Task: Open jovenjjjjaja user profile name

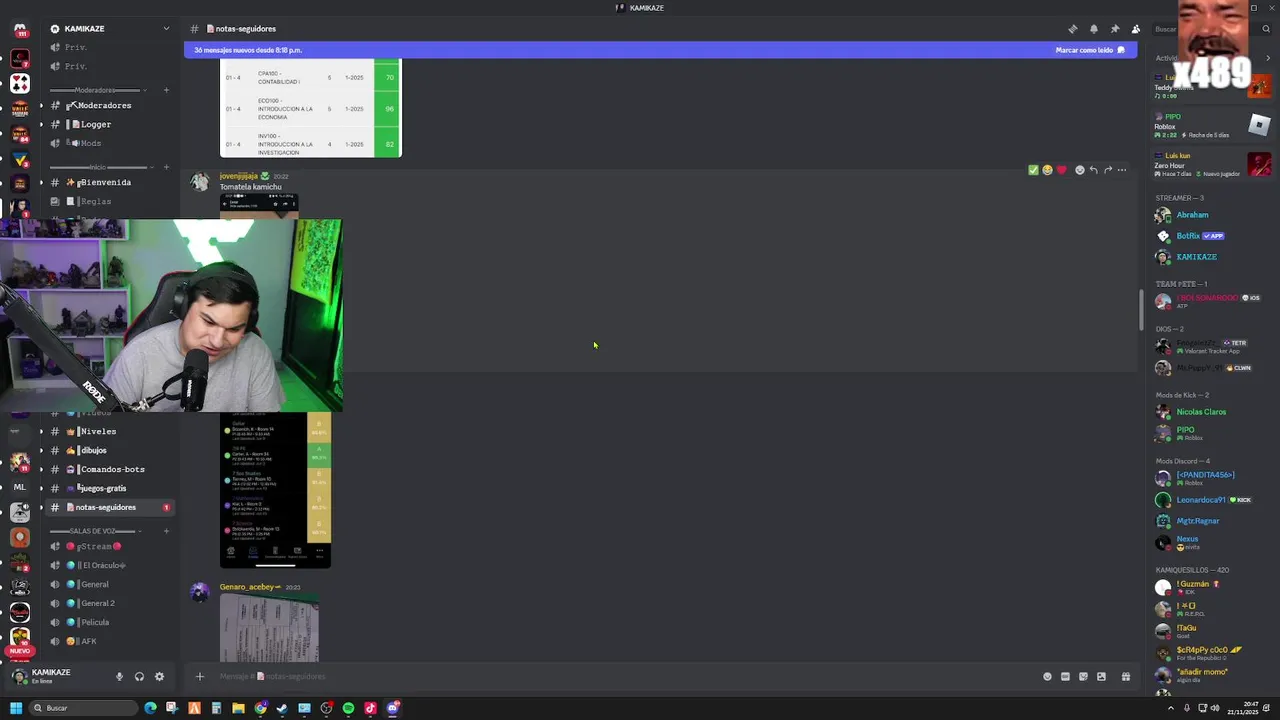Action: coord(239,176)
